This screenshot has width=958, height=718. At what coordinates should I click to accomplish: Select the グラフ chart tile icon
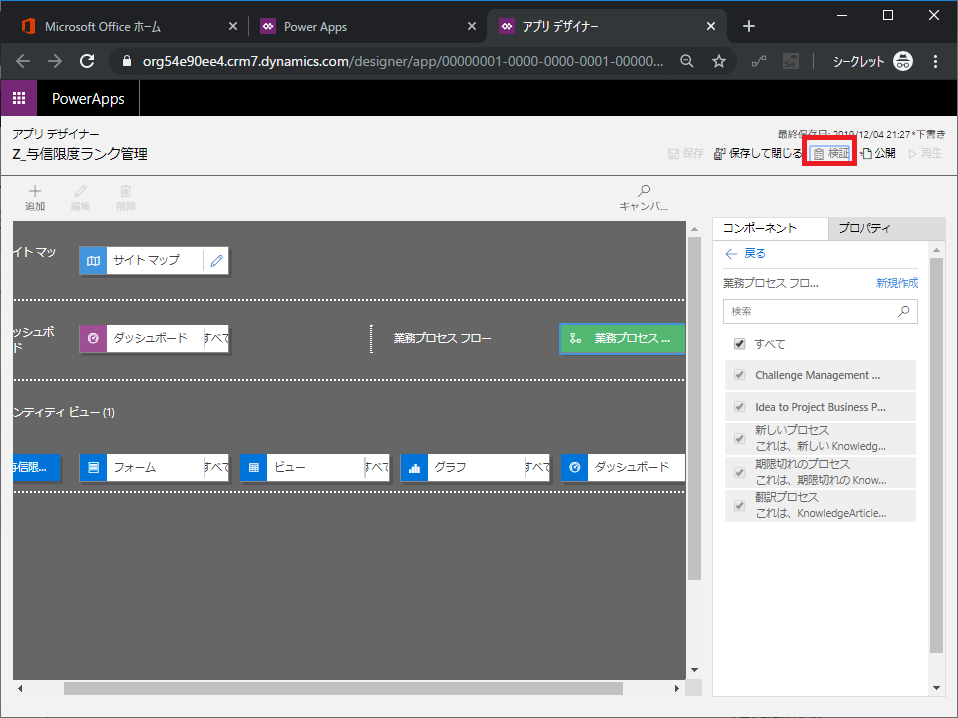coord(414,467)
